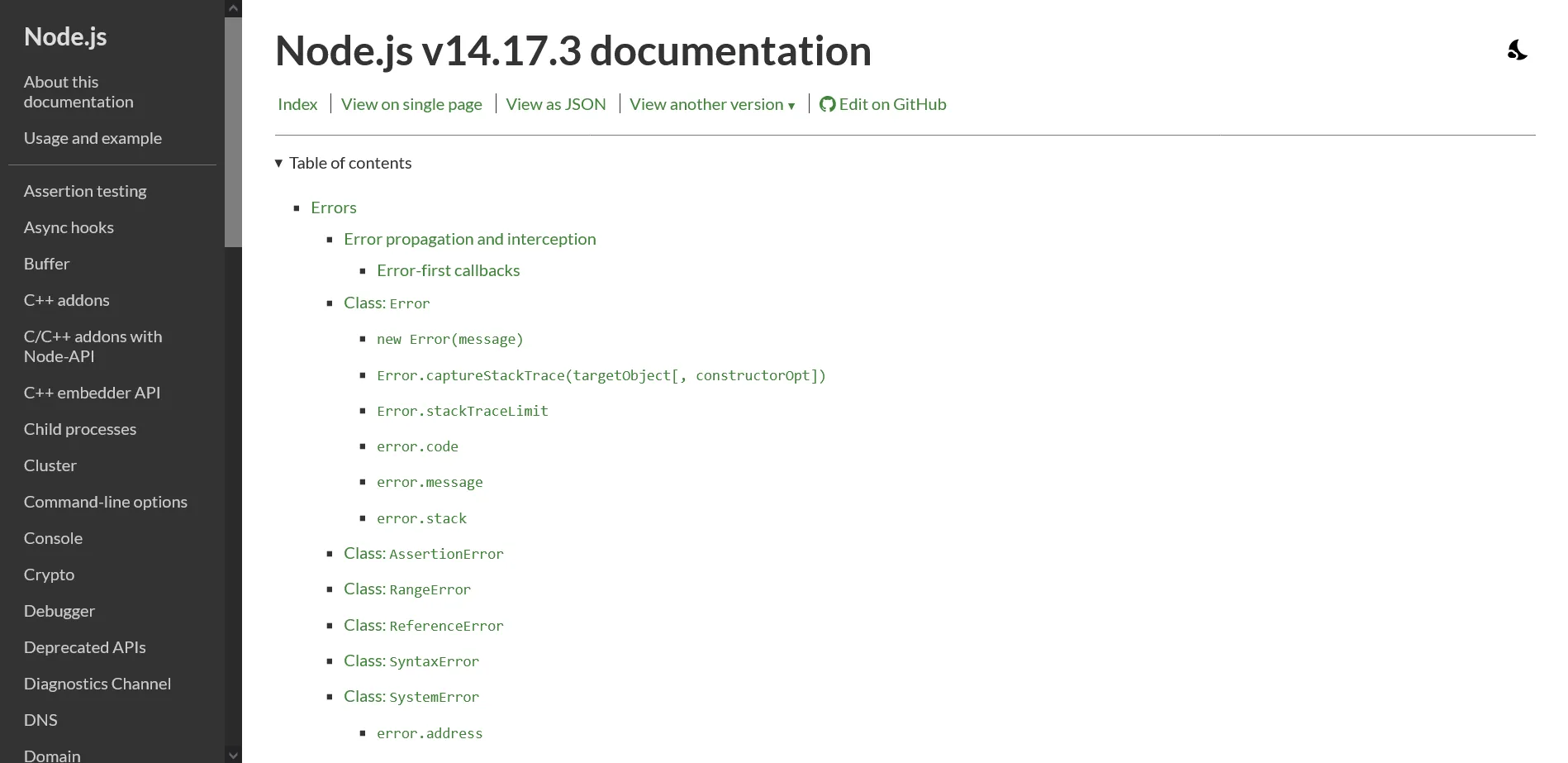The height and width of the screenshot is (763, 1568).
Task: Jump to Class: AssertionError
Action: pos(424,553)
